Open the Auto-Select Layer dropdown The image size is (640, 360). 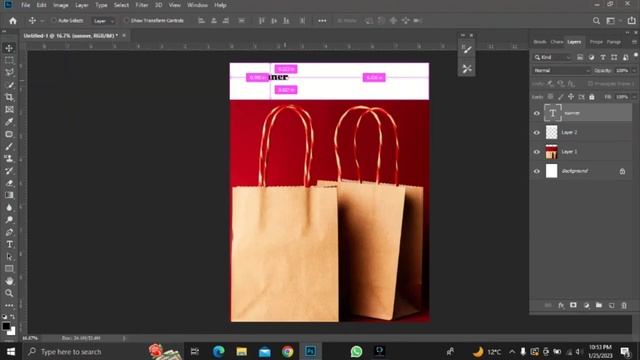pyautogui.click(x=103, y=21)
